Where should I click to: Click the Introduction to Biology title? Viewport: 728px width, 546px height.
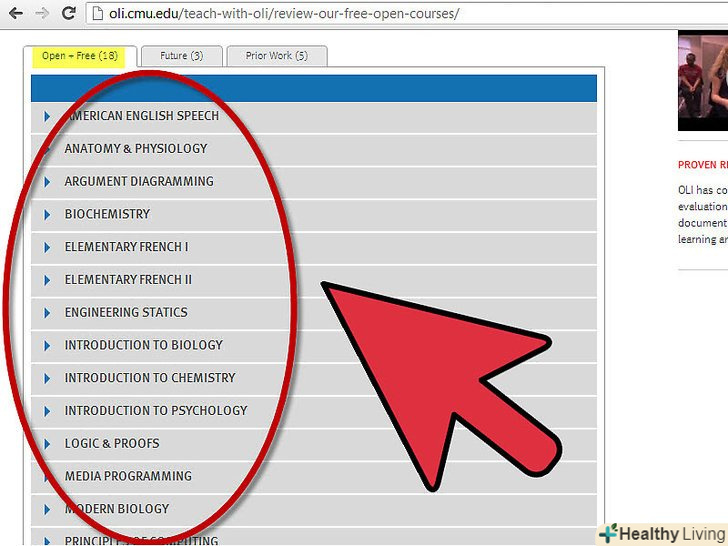coord(143,345)
